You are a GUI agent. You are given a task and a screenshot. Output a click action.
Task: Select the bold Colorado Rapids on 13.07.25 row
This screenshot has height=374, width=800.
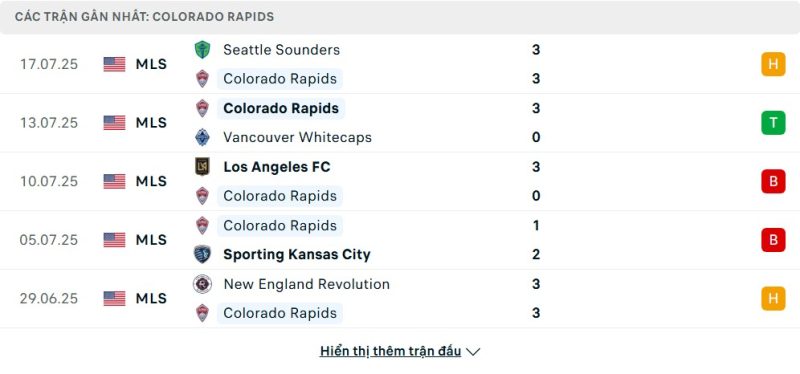281,108
